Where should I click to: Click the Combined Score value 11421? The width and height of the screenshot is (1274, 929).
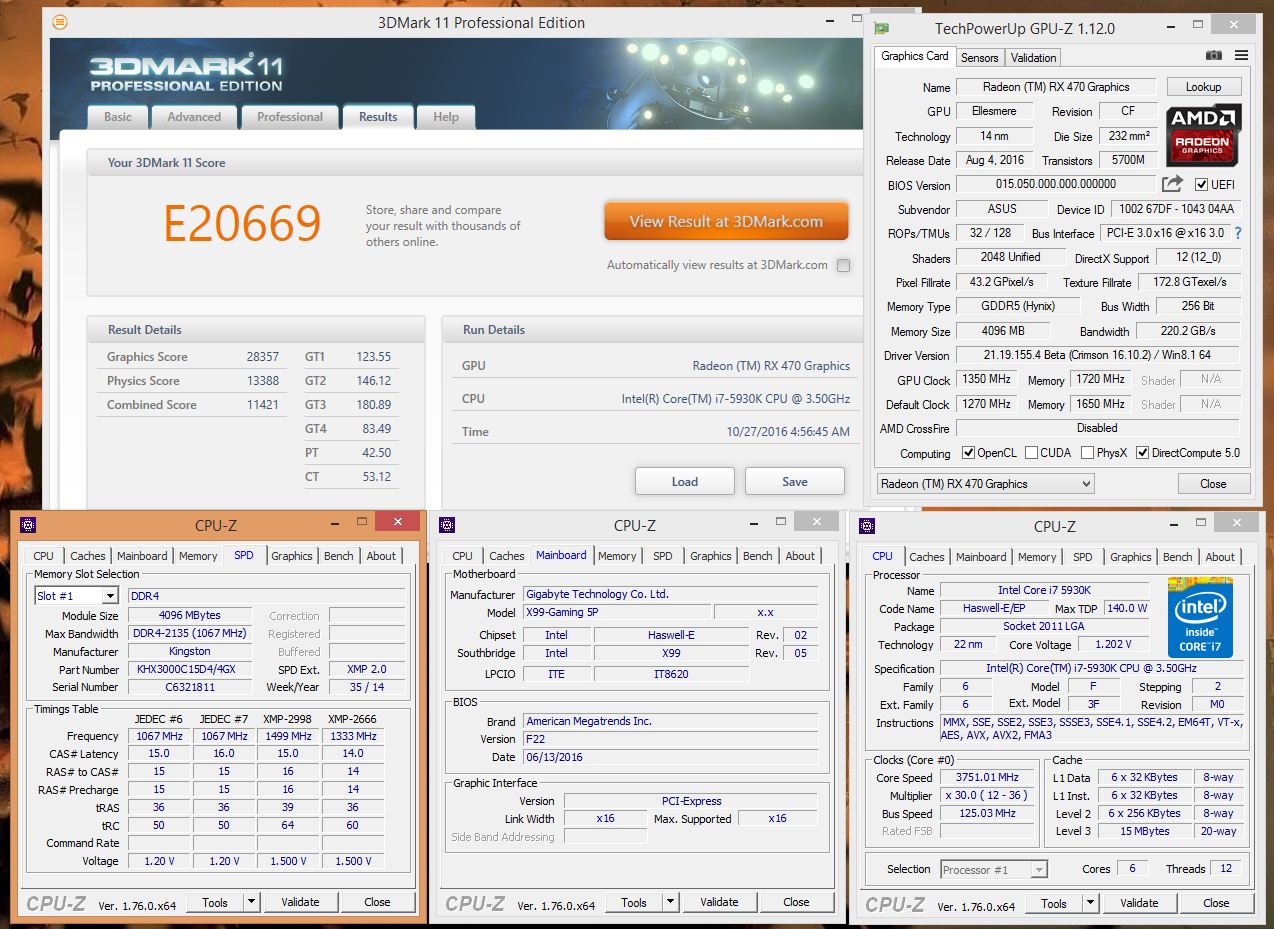point(263,405)
